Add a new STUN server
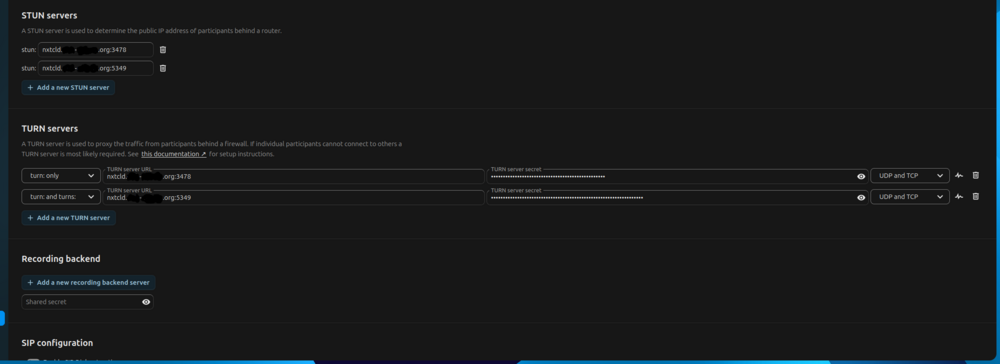This screenshot has height=364, width=1000. coord(68,87)
